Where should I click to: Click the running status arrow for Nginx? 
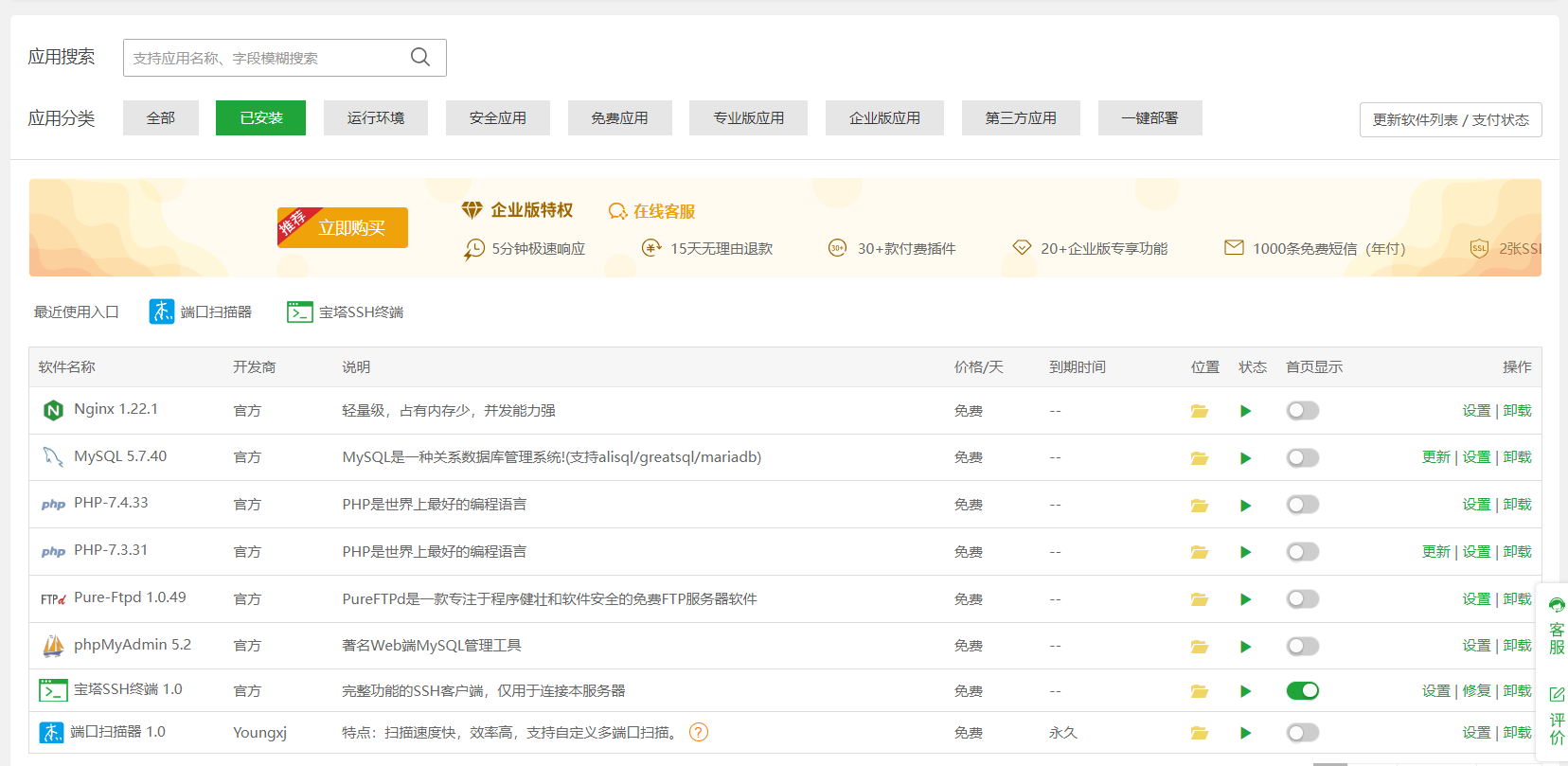tap(1246, 411)
